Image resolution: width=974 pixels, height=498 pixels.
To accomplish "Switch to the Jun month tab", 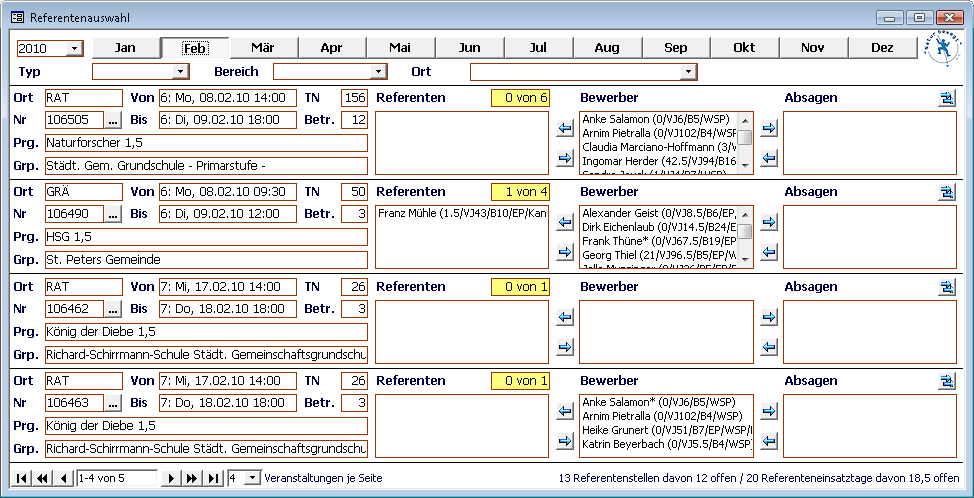I will coord(470,48).
